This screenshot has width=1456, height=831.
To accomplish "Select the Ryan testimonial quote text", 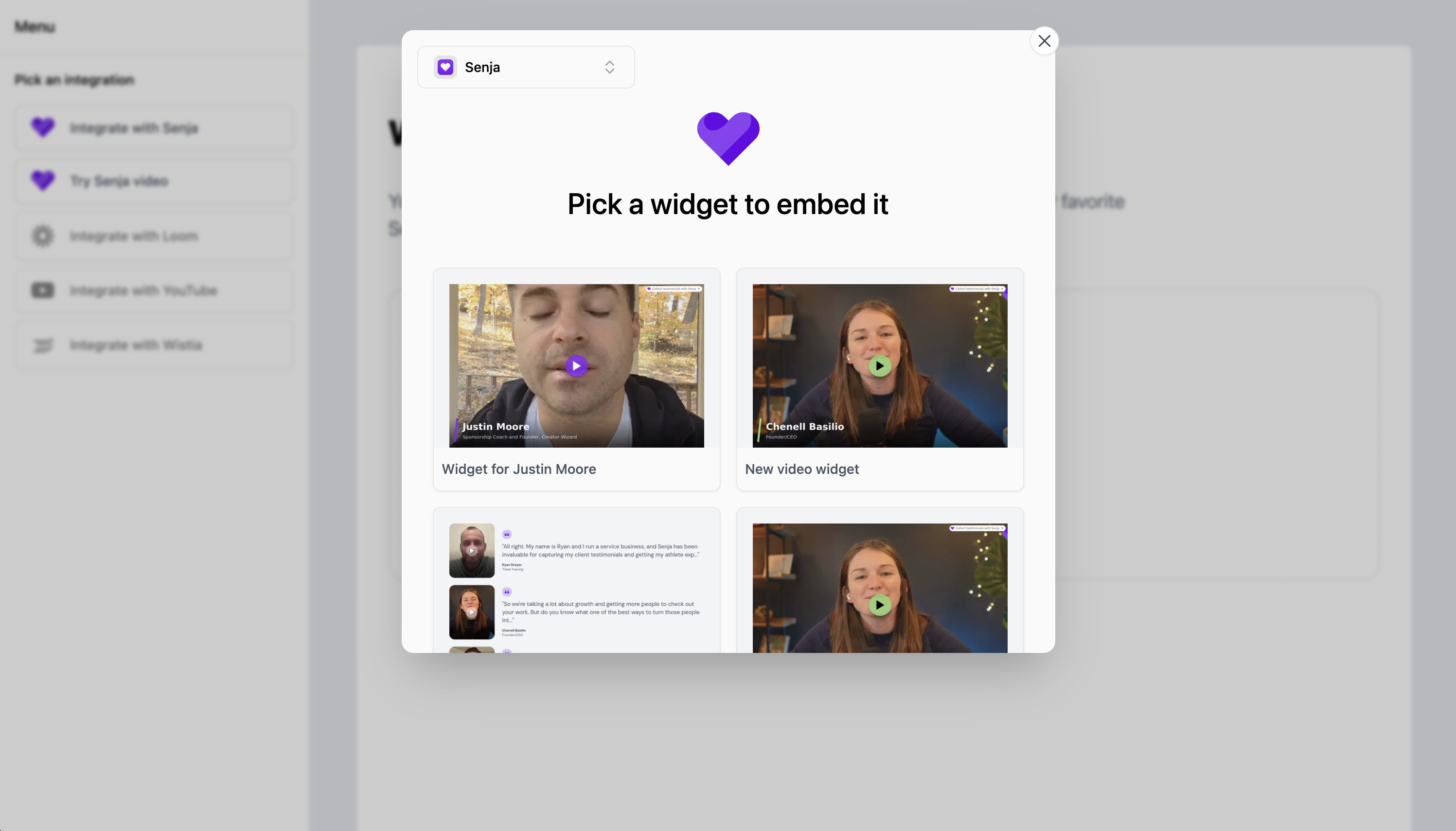I will coord(601,551).
